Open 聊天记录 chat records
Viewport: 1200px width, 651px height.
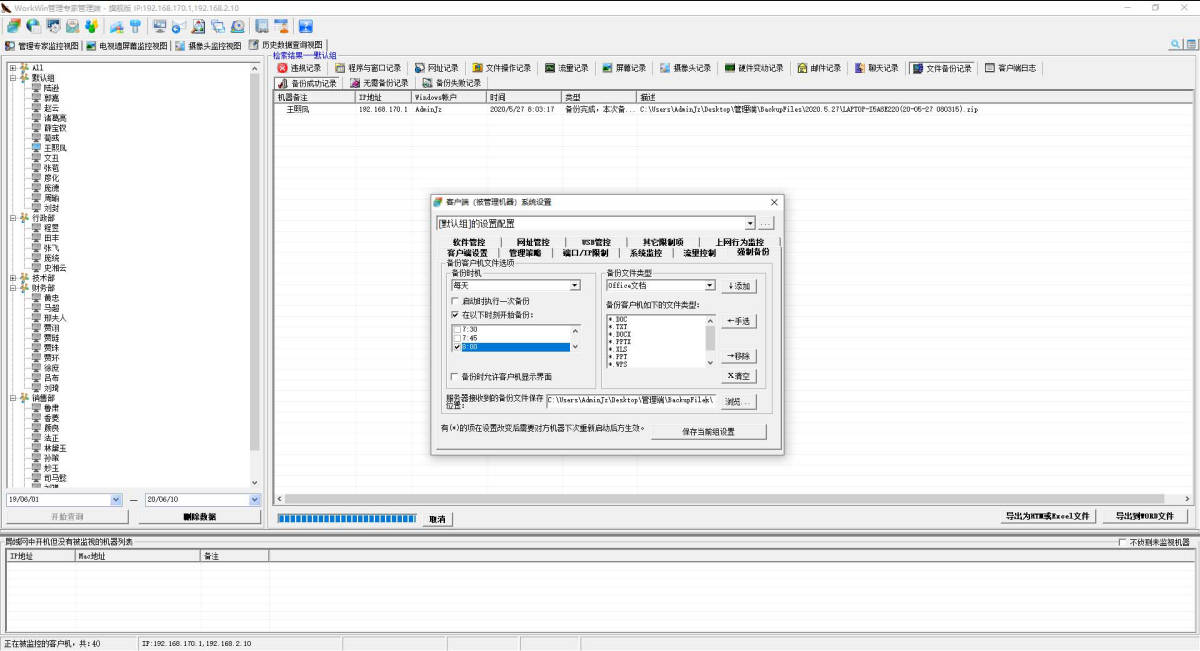(876, 68)
